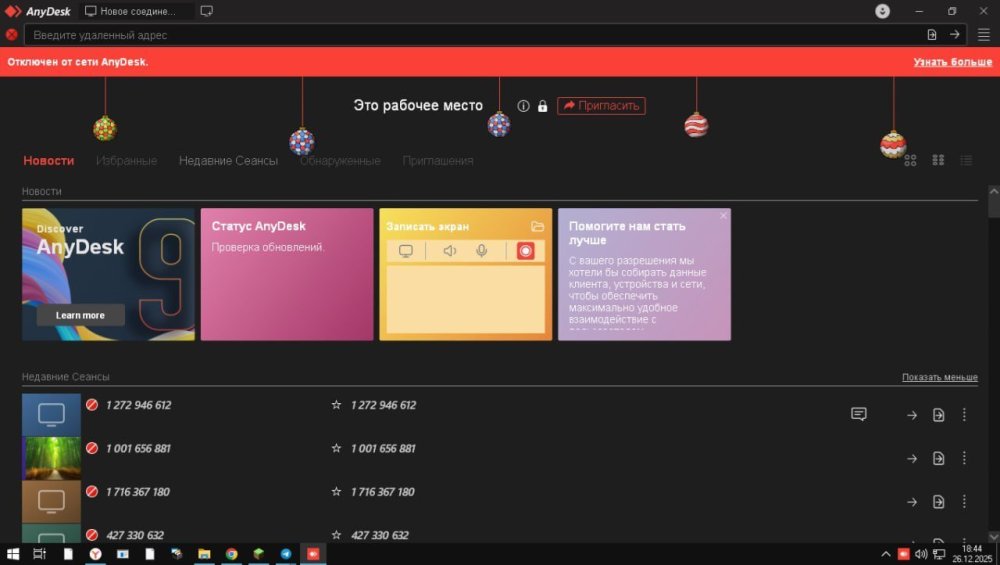Select the Приглашения tab

[x=438, y=161]
